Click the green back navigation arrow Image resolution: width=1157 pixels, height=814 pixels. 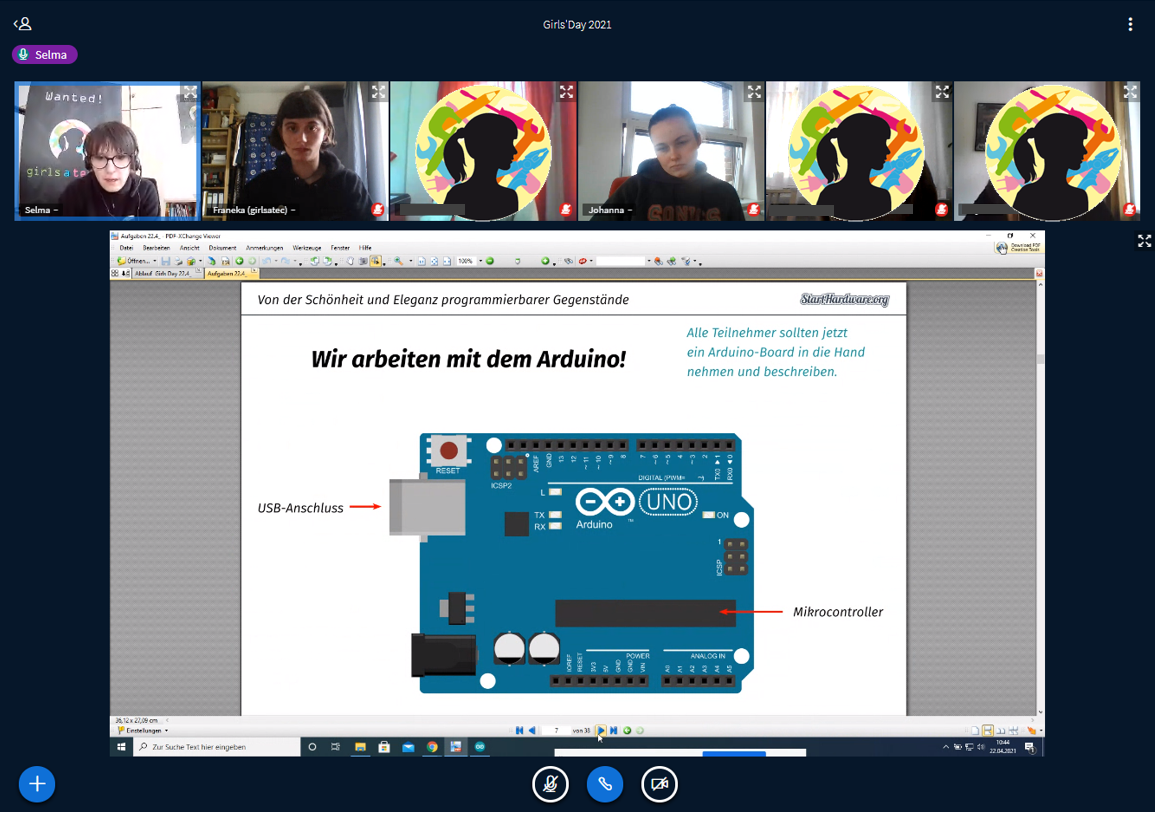(239, 261)
